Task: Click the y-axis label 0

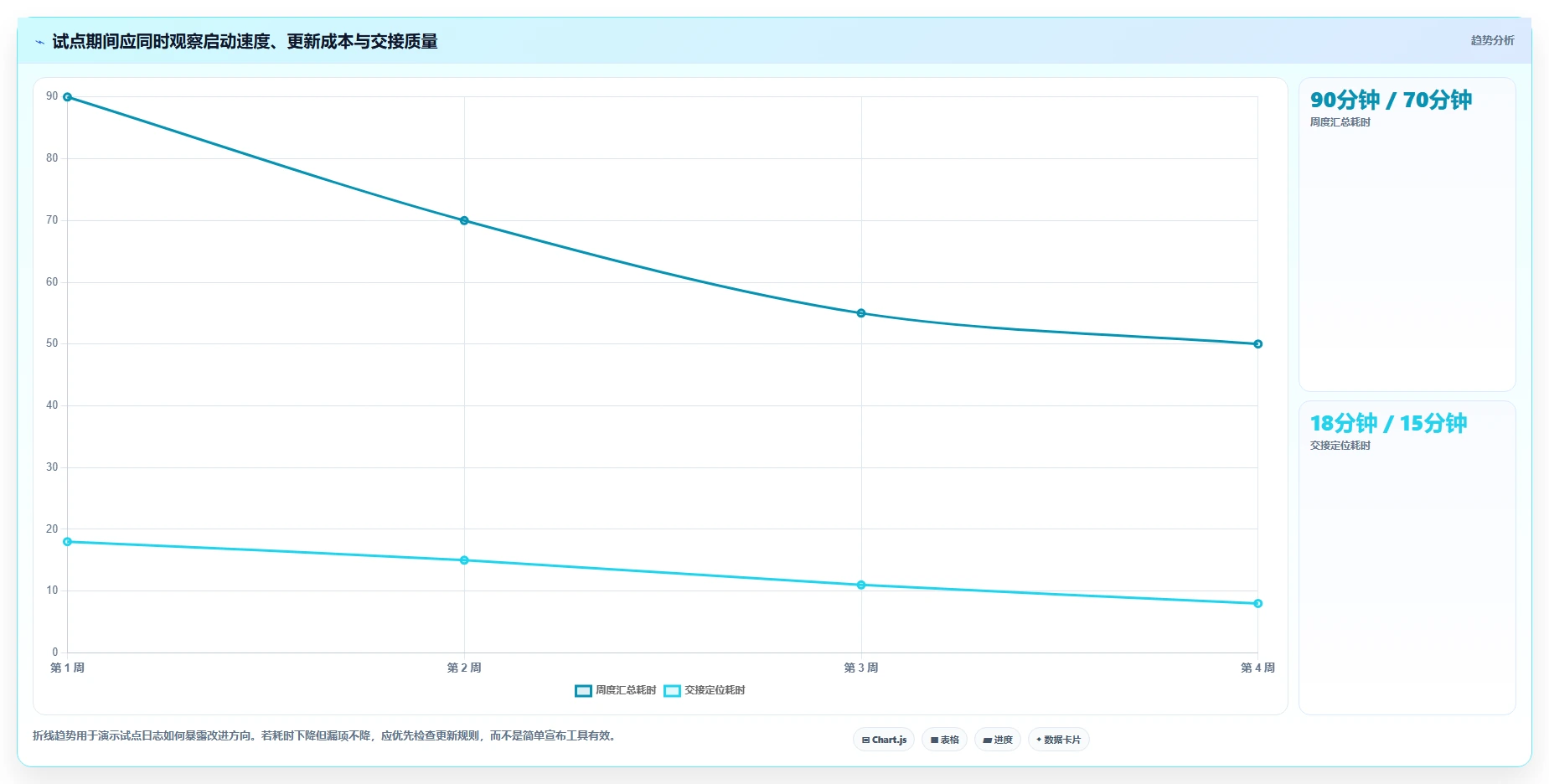Action: [x=55, y=652]
